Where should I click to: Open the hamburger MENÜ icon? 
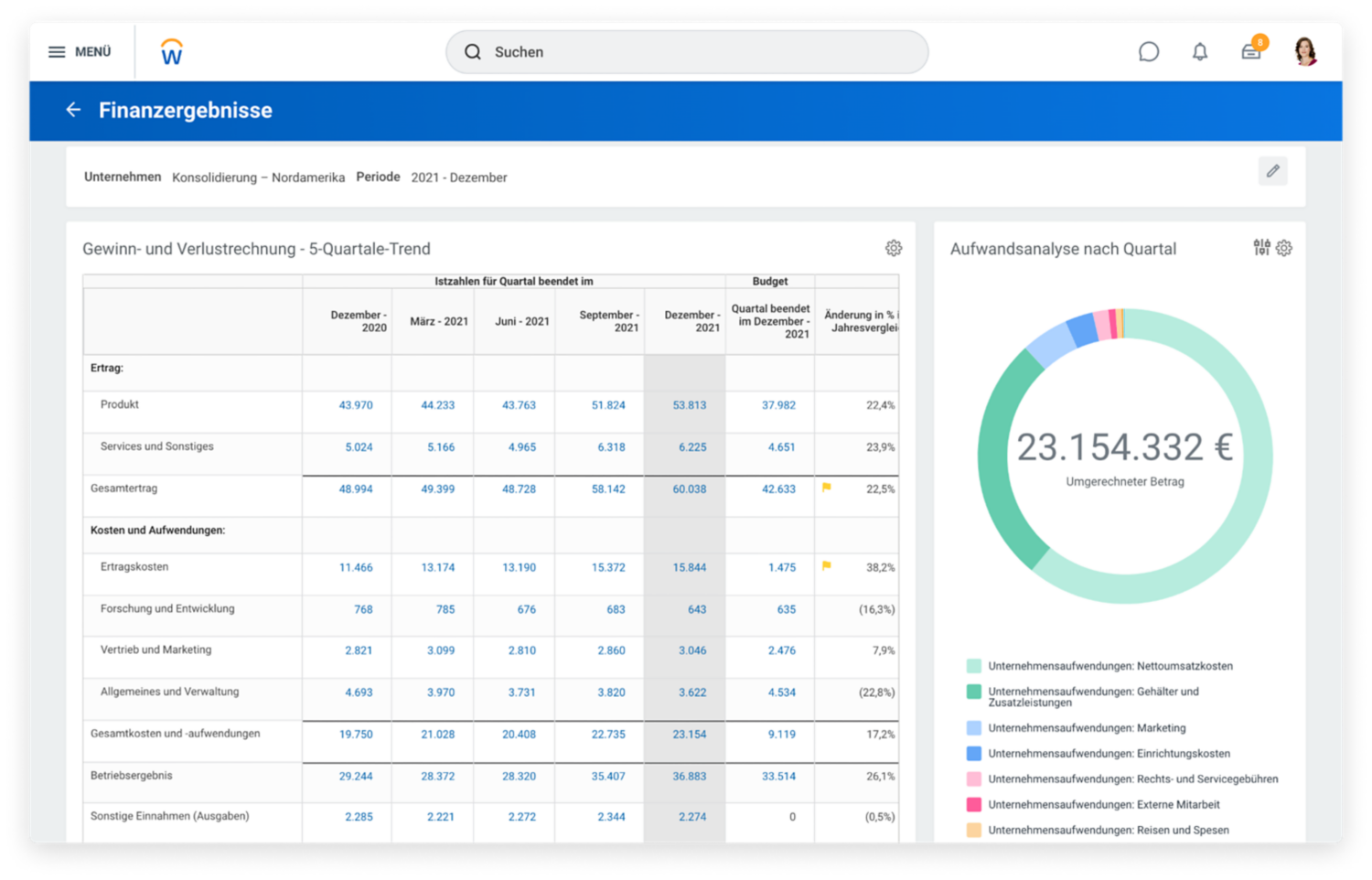[57, 52]
